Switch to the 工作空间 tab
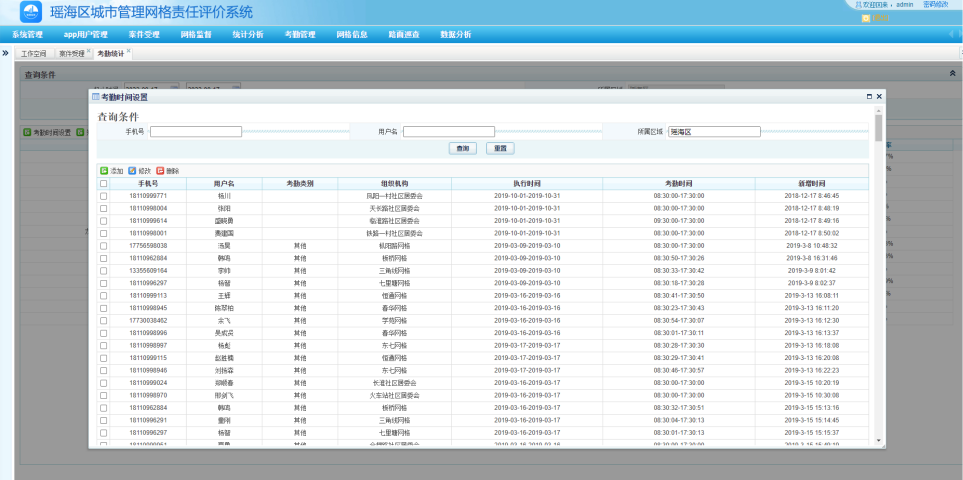This screenshot has width=963, height=480. [34, 53]
